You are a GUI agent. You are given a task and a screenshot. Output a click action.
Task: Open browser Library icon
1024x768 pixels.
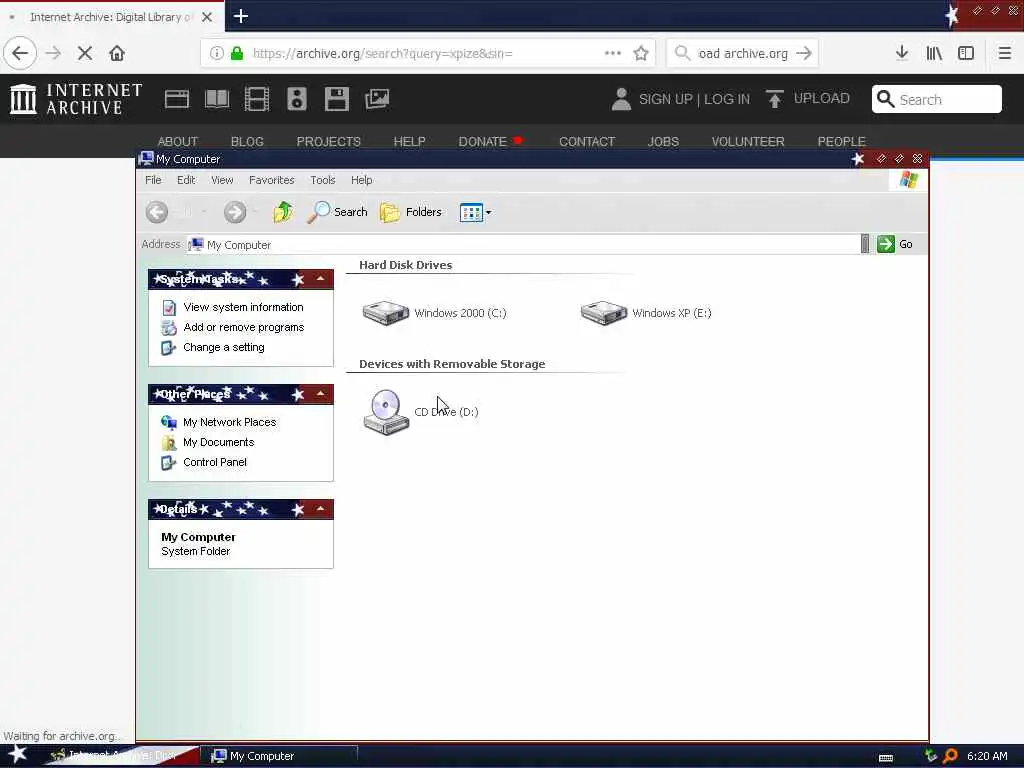tap(934, 54)
